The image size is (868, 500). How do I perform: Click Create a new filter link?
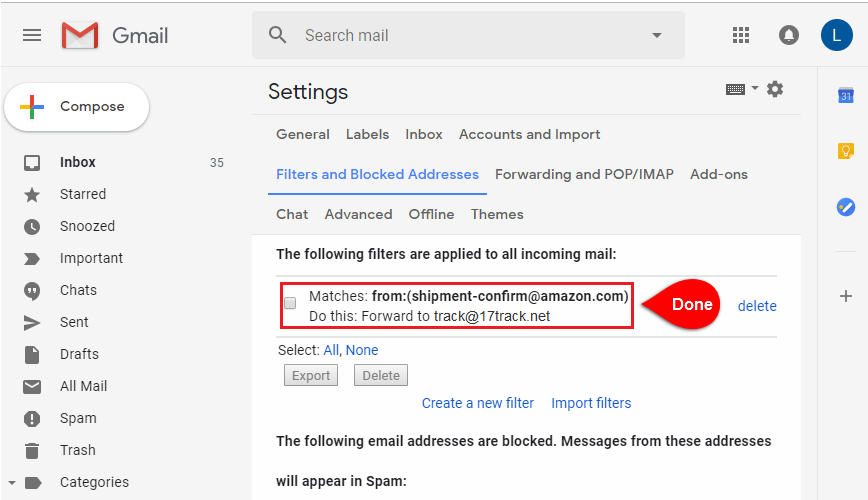(478, 403)
